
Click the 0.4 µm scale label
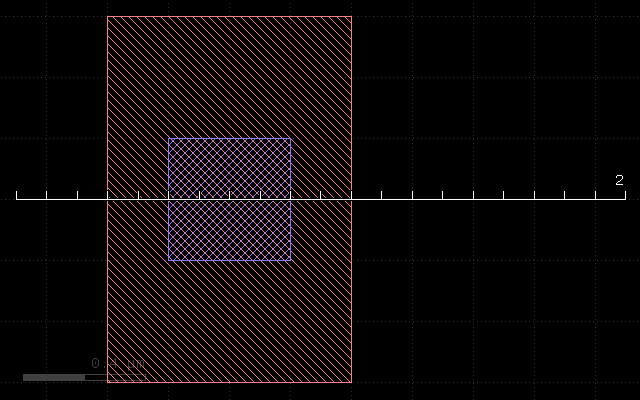(x=115, y=363)
